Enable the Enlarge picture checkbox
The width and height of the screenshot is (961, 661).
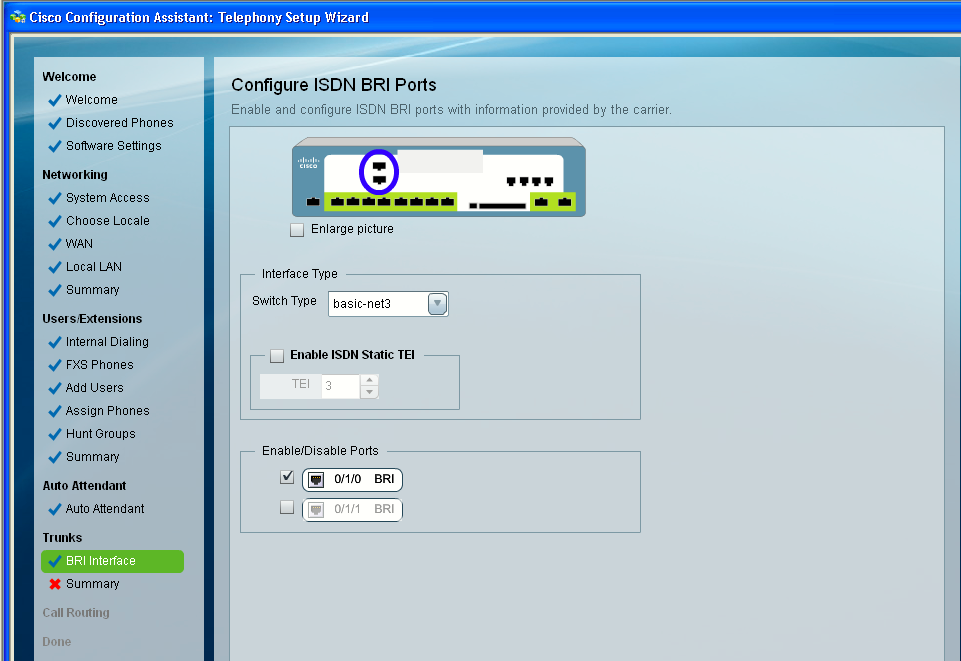297,230
